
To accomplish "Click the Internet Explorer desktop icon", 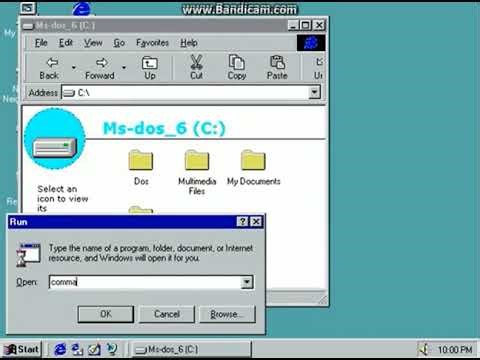I will click(82, 9).
